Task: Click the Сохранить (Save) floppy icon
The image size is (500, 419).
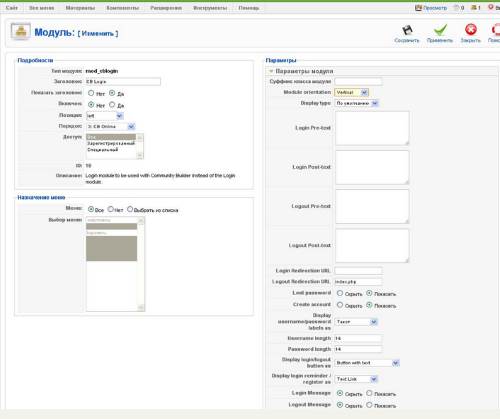Action: 407,30
